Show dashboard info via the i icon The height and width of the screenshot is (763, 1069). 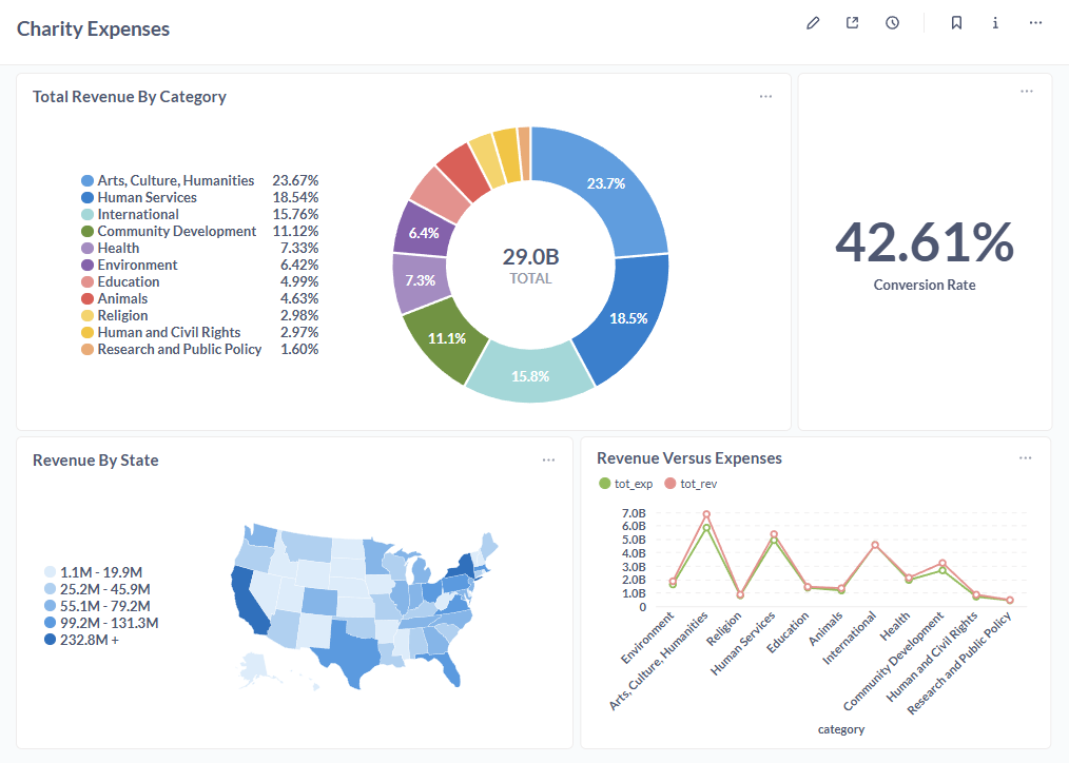995,22
